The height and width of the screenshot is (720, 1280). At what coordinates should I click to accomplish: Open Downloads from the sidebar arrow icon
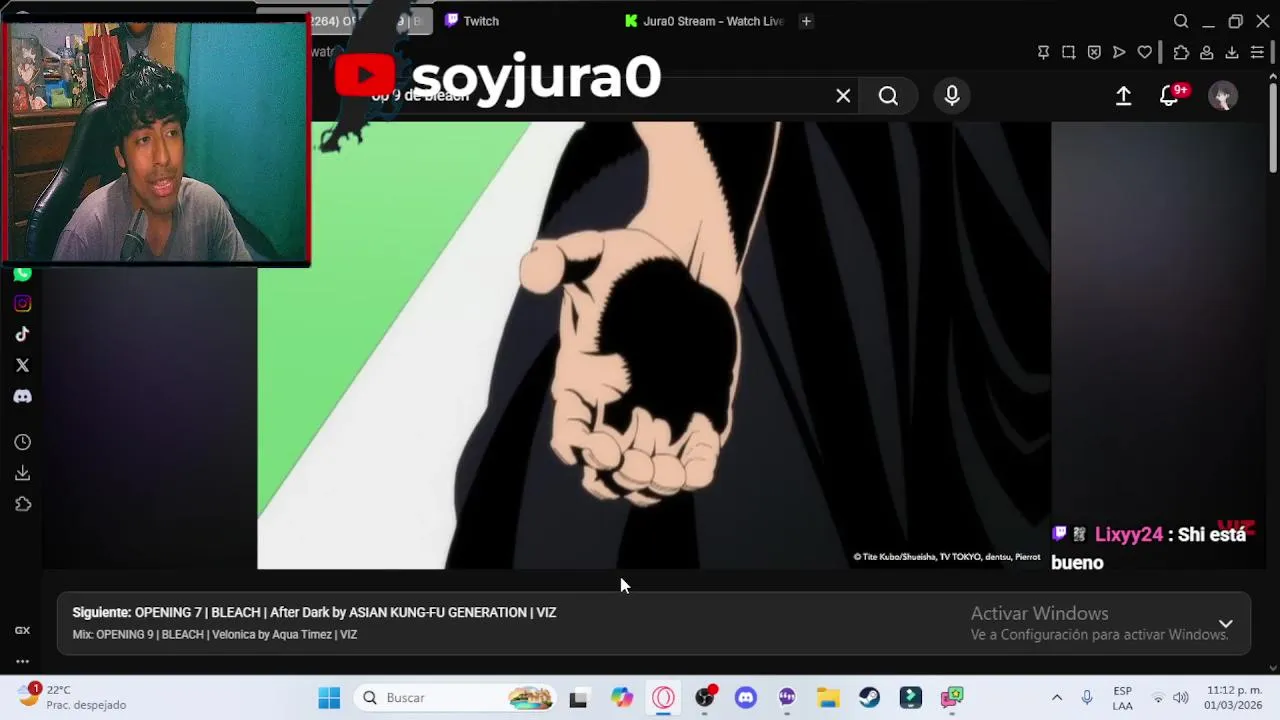click(x=22, y=473)
